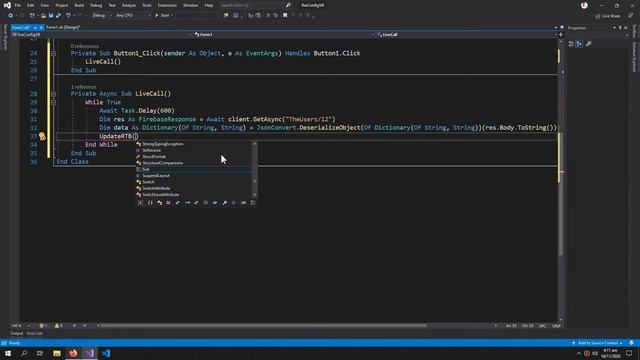640x360 pixels.
Task: Click the Live Share button
Action: pos(608,16)
